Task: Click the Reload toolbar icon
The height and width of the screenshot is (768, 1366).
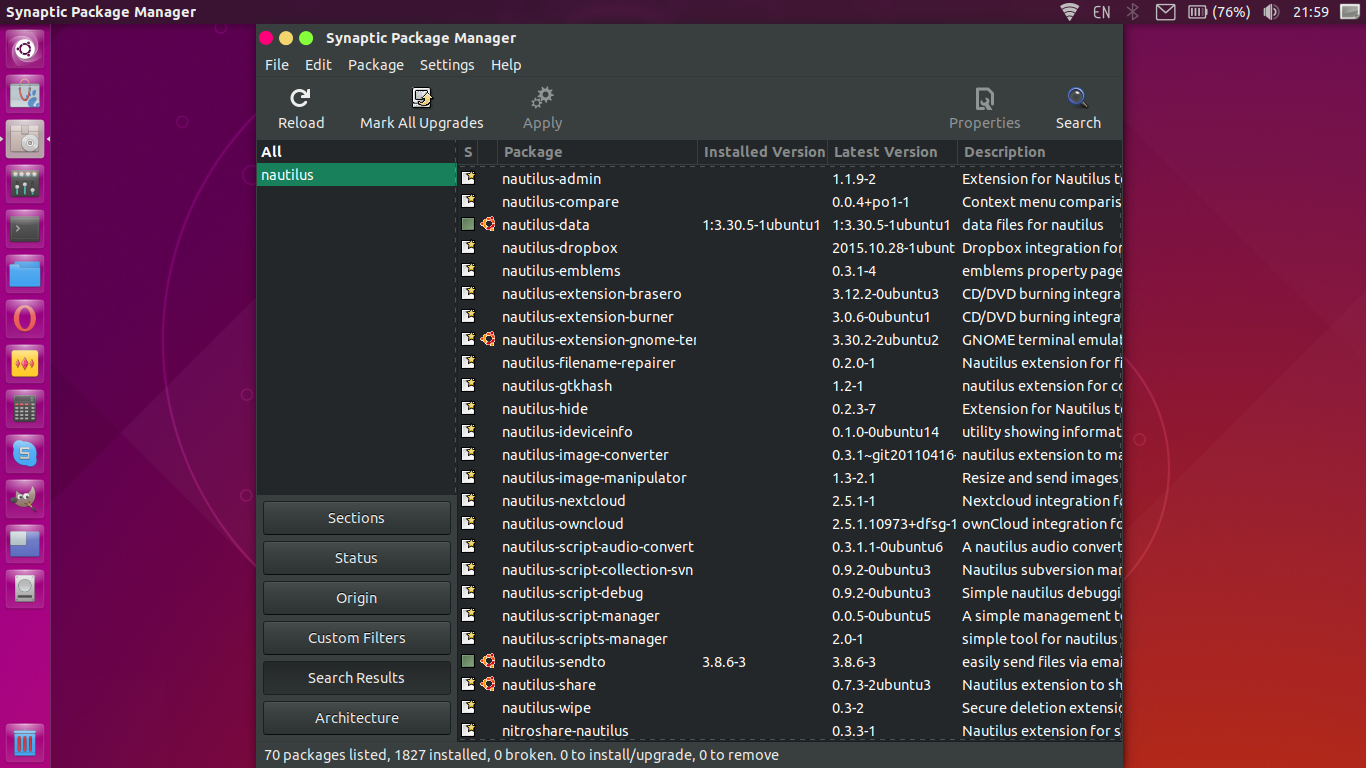Action: tap(300, 98)
